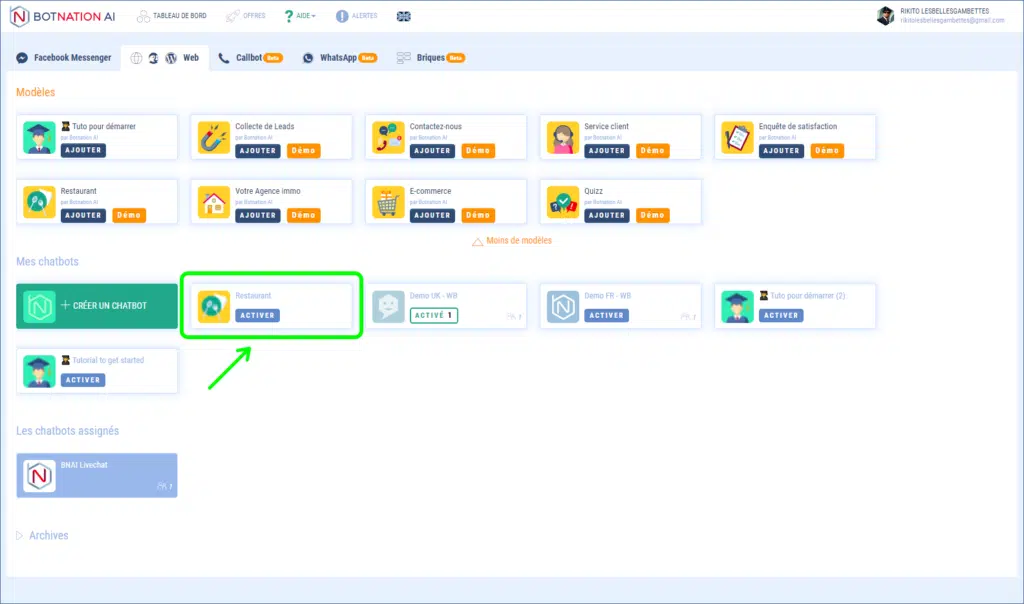Open the Callbot tab
Viewport: 1024px width, 604px height.
(251, 58)
